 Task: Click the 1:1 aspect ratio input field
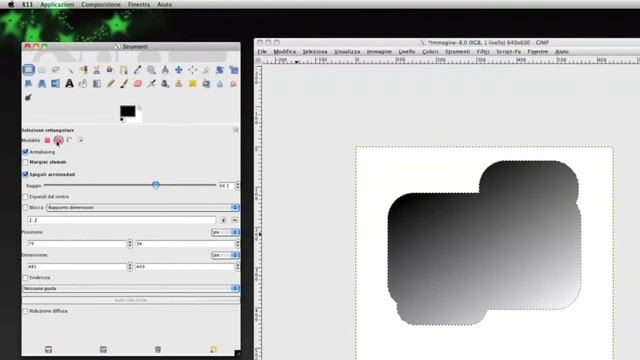click(121, 220)
